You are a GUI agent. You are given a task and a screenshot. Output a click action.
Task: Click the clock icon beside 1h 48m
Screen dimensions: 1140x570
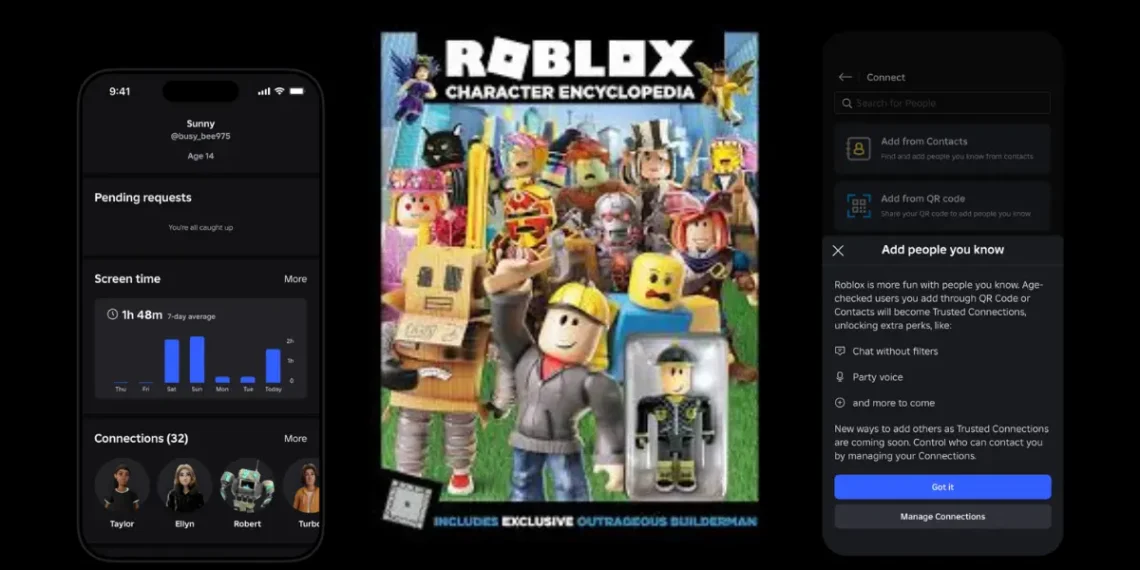tap(112, 315)
